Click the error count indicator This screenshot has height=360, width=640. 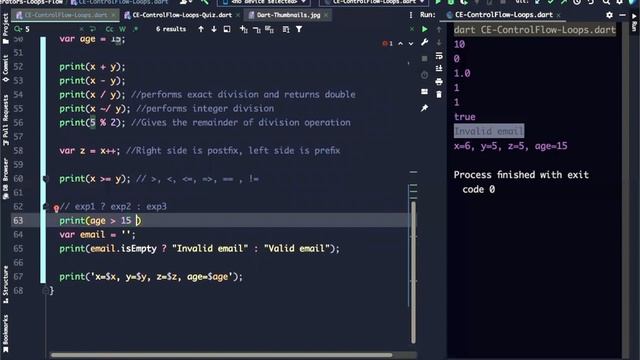tap(388, 43)
